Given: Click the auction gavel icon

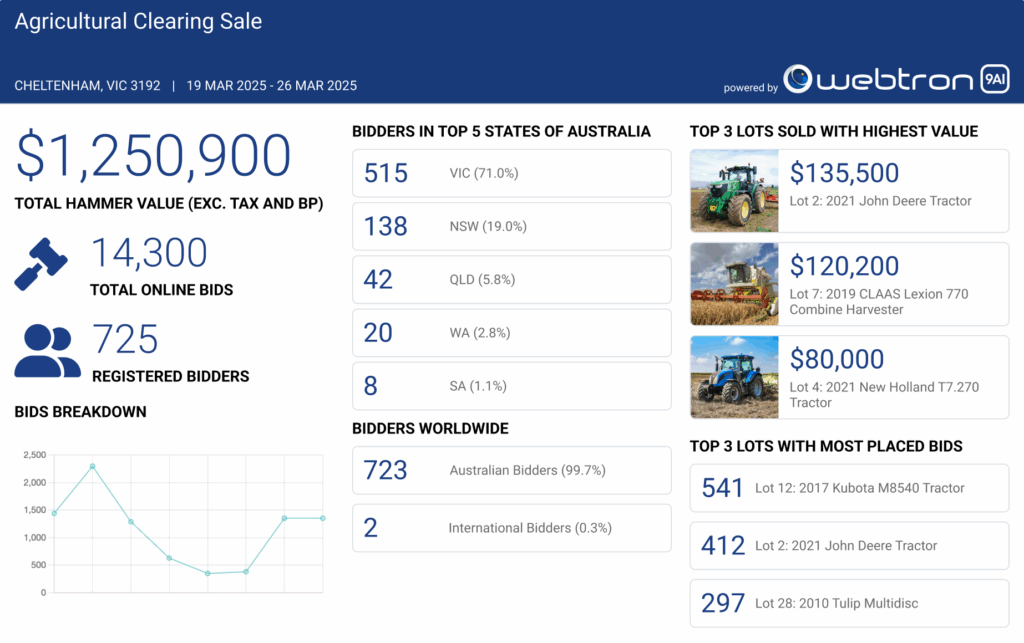Looking at the screenshot, I should click(41, 264).
